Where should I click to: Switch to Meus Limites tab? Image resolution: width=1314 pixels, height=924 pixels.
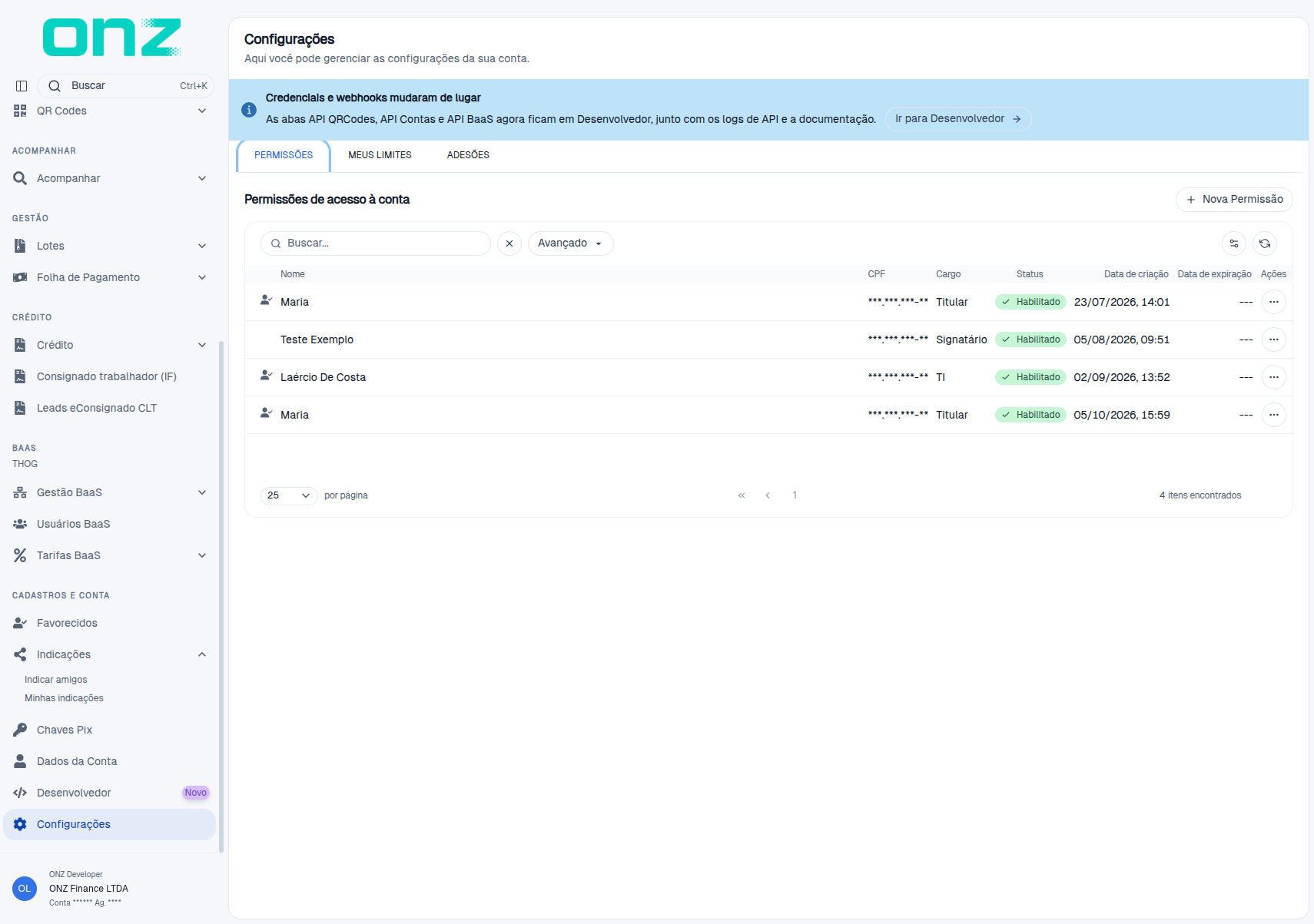tap(380, 155)
